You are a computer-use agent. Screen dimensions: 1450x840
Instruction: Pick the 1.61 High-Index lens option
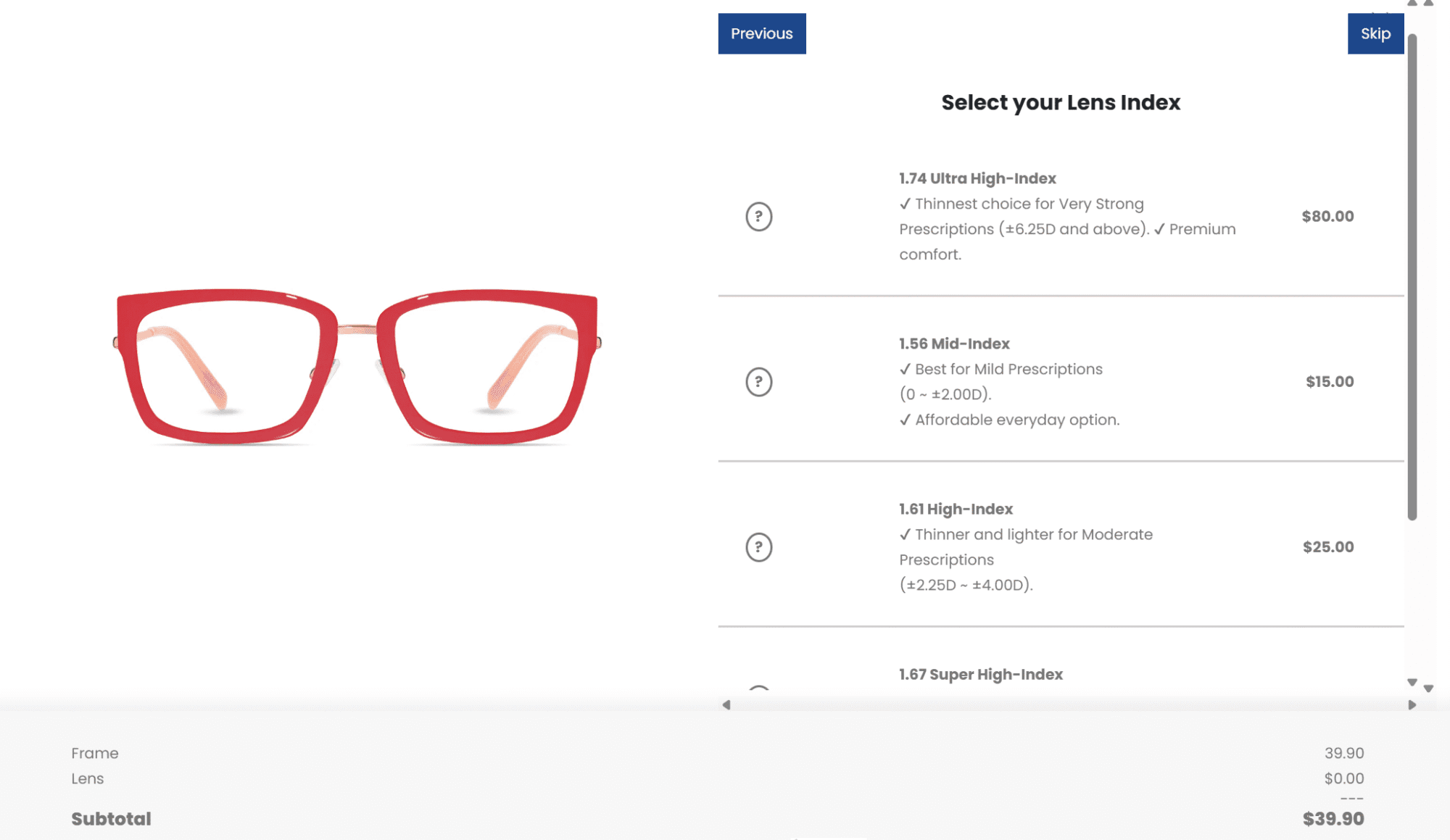pyautogui.click(x=956, y=510)
